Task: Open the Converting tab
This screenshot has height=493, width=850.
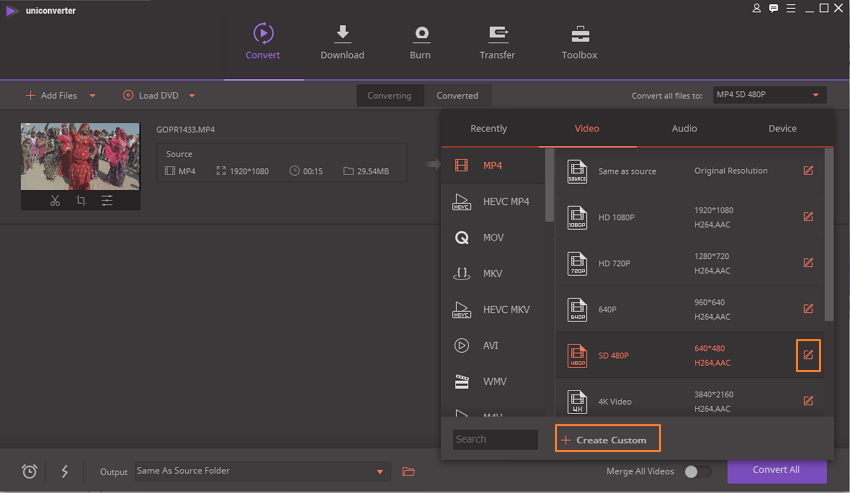Action: (x=389, y=95)
